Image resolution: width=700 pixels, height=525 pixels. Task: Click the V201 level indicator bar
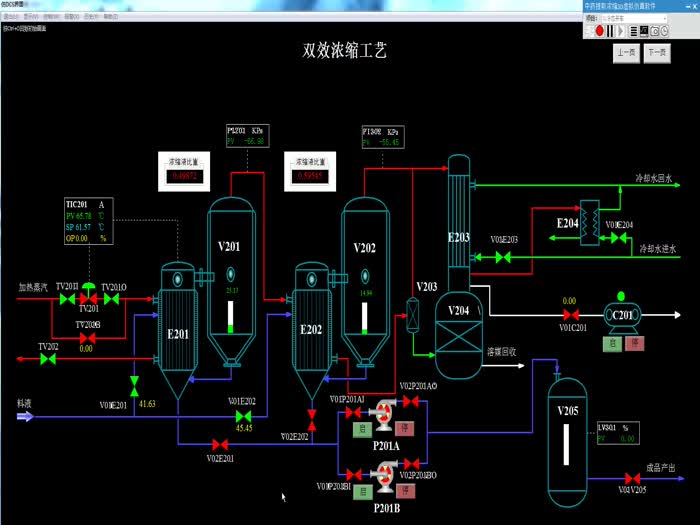[232, 317]
